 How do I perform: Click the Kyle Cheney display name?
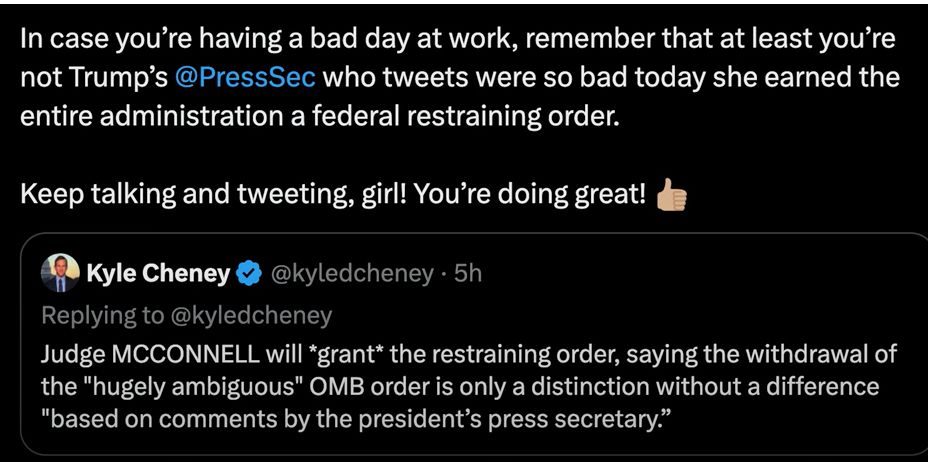(158, 273)
